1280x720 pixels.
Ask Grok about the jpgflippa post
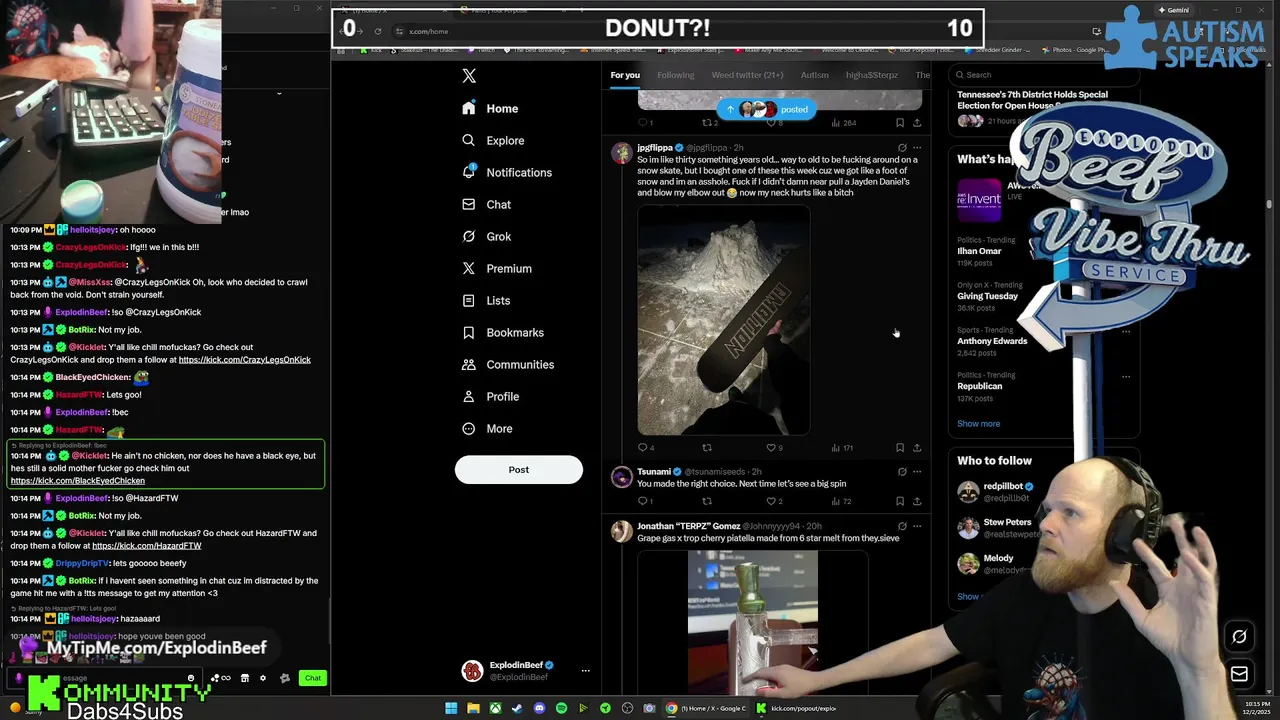coord(901,148)
